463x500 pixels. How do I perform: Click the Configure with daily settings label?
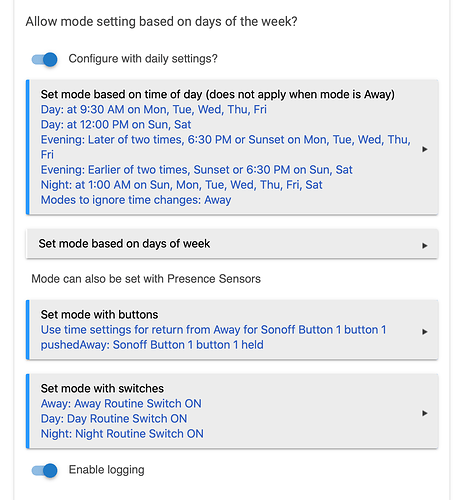(x=143, y=59)
